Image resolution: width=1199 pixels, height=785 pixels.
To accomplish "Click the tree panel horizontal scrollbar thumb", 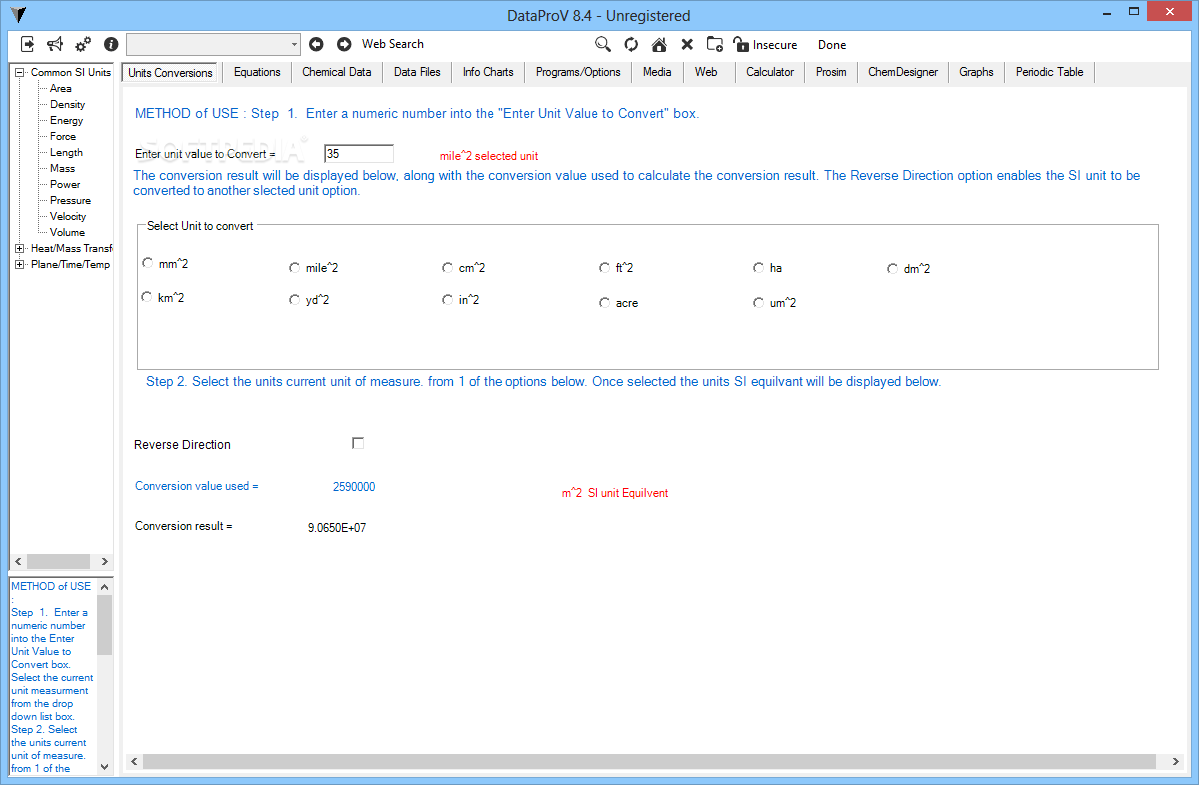I will 58,562.
